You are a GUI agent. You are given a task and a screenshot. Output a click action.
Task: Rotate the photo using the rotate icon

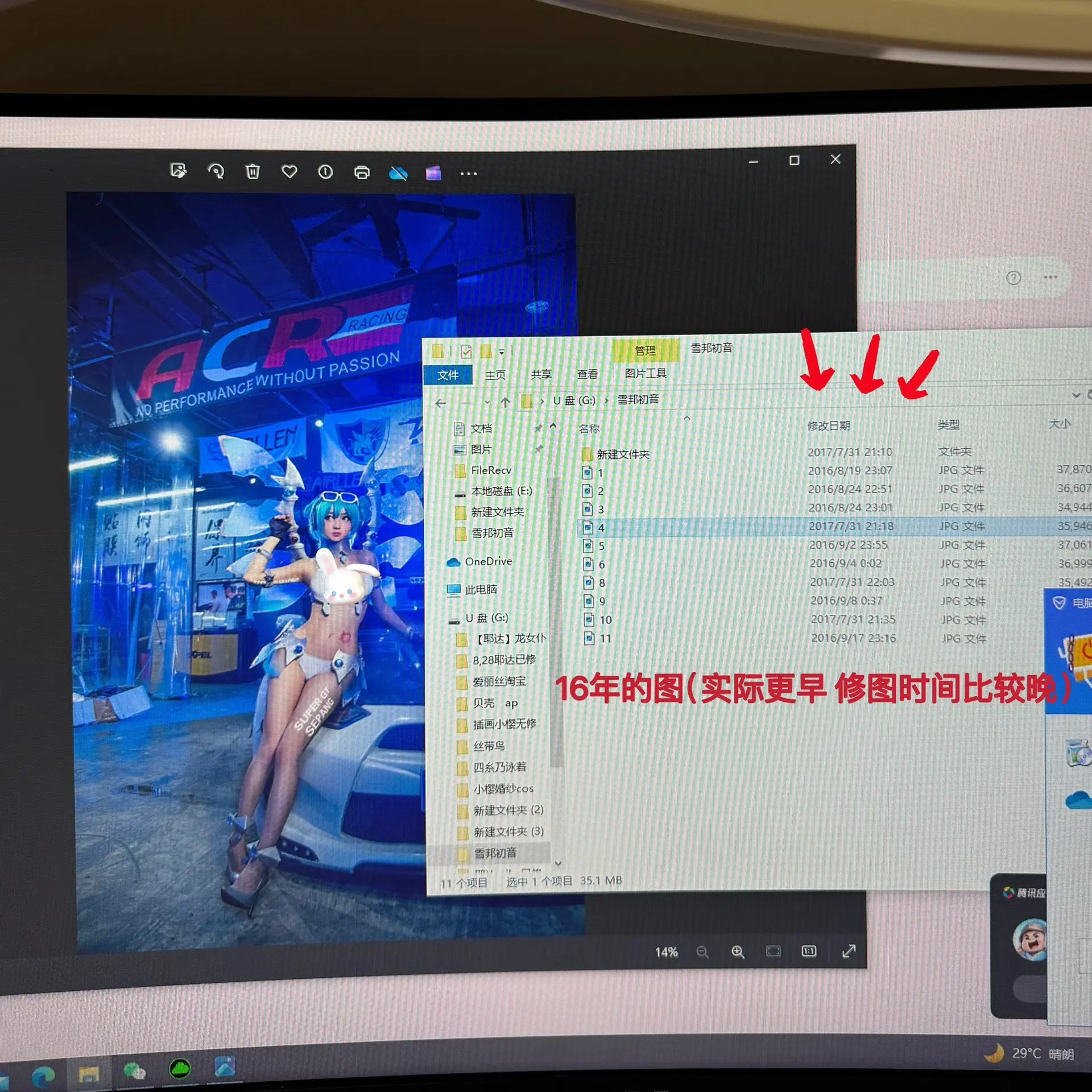tap(216, 171)
